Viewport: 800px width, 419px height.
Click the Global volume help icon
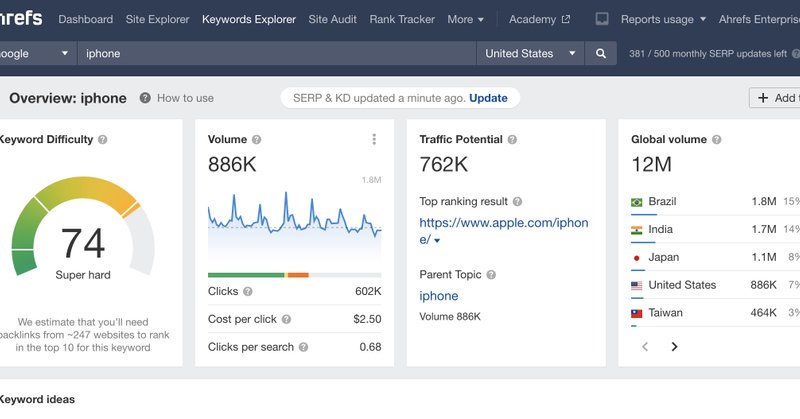pyautogui.click(x=716, y=140)
